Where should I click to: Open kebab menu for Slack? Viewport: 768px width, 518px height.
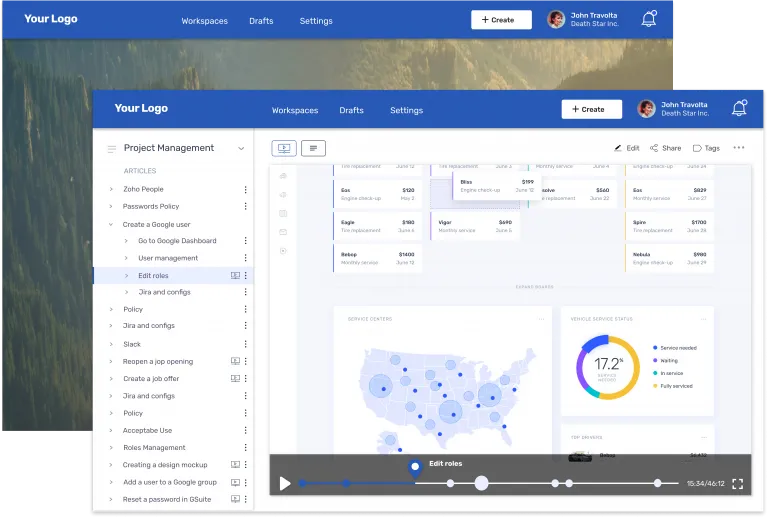tap(245, 344)
